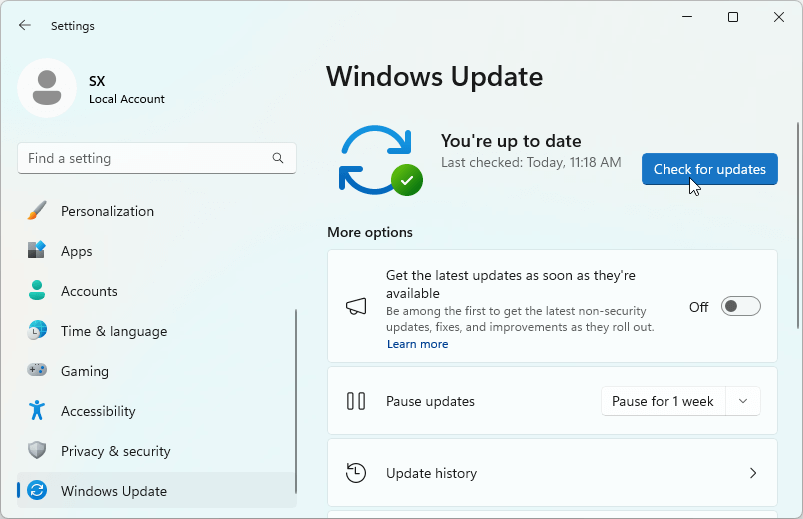This screenshot has width=803, height=519.
Task: Click the More options heading
Action: [370, 232]
